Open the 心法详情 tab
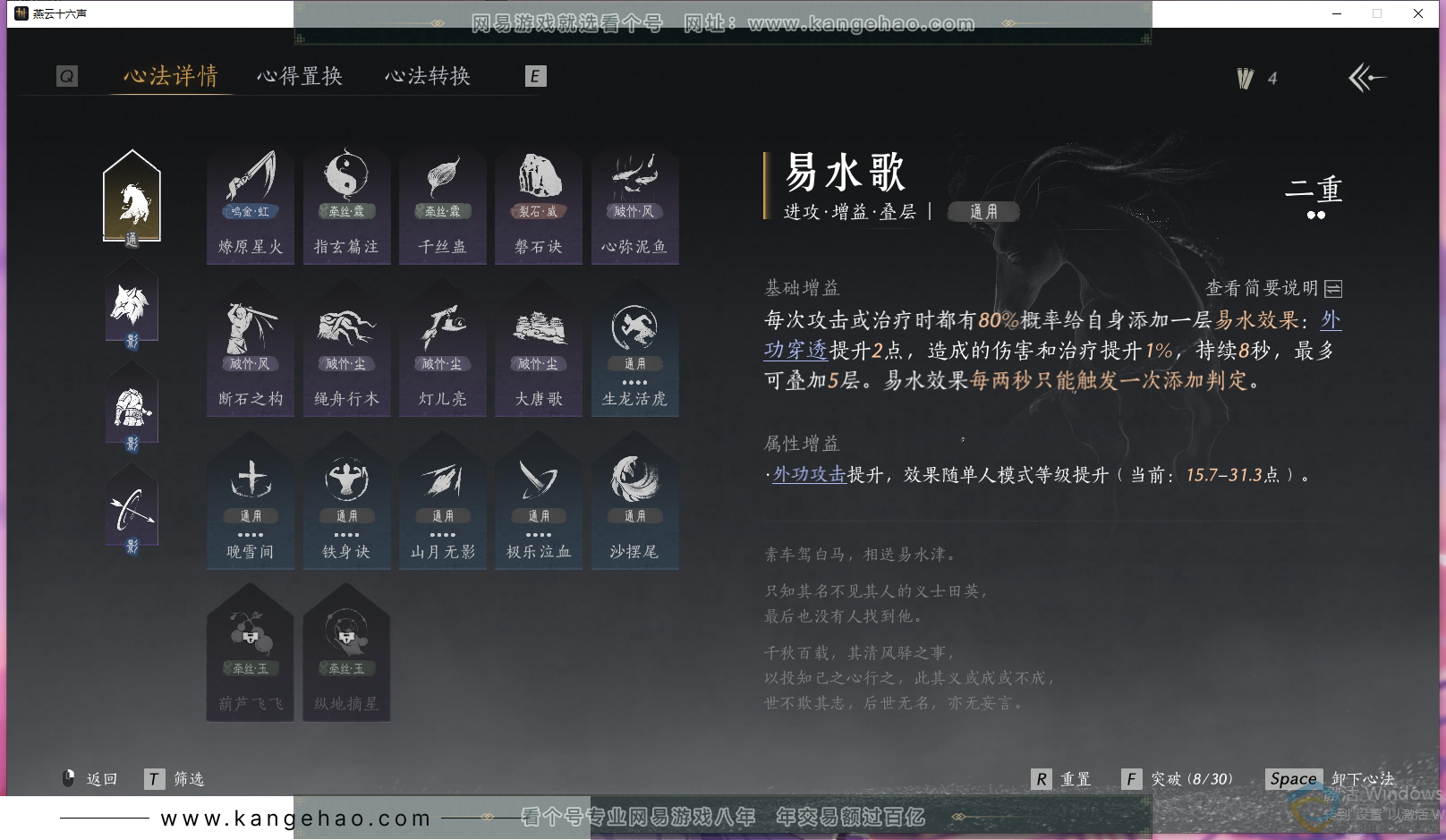 click(x=171, y=76)
